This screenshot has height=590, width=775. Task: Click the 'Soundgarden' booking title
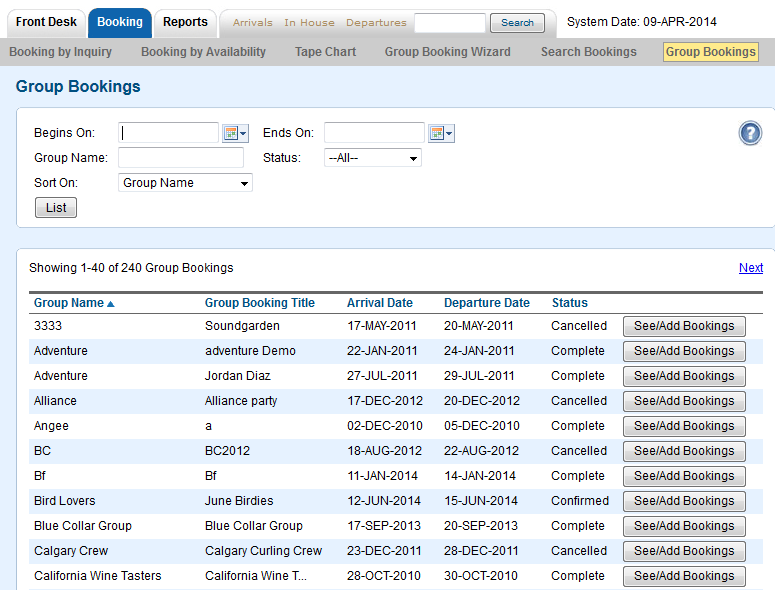pos(242,326)
